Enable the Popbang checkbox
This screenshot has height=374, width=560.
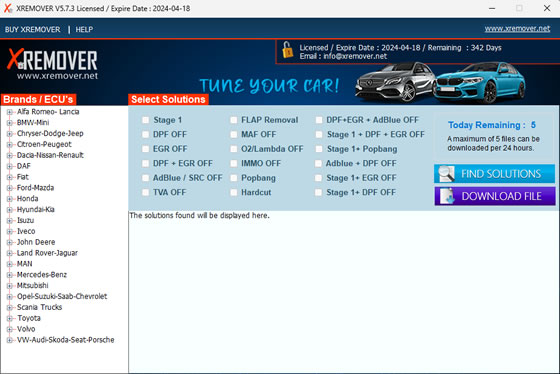234,178
